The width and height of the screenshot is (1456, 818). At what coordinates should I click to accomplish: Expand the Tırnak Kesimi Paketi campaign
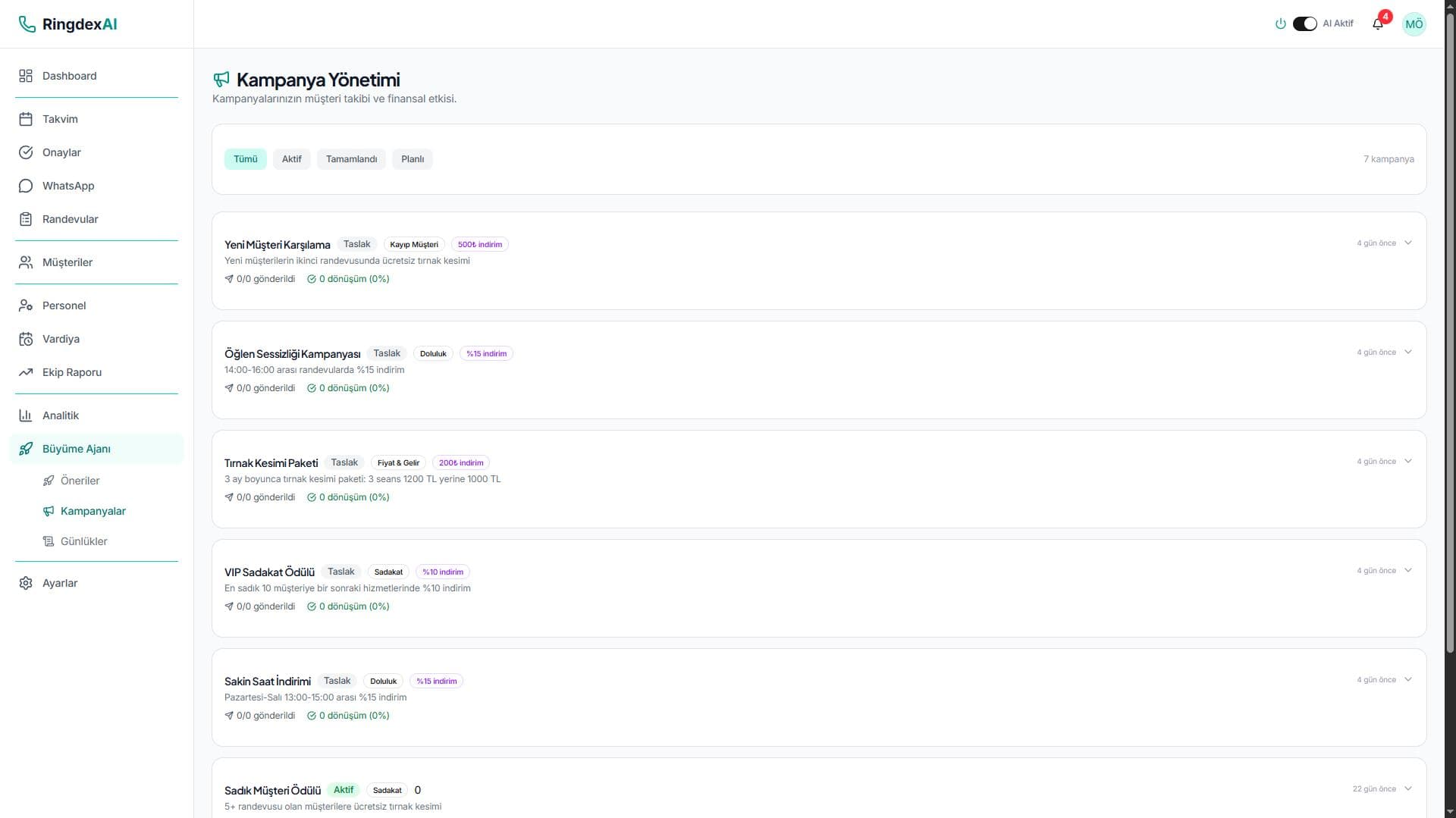pos(1408,462)
